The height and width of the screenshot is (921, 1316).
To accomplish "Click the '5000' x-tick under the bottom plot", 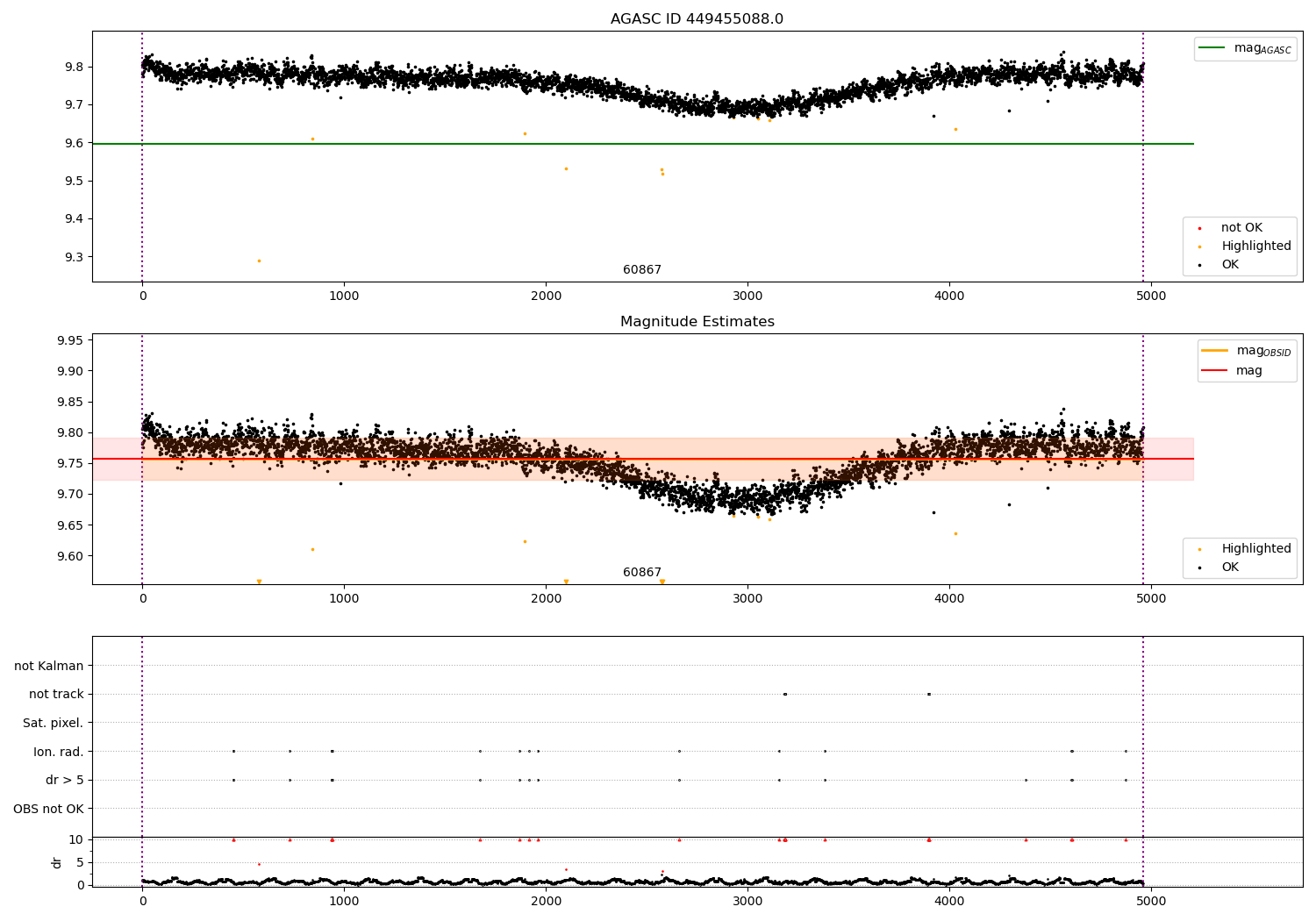I will [x=1151, y=901].
